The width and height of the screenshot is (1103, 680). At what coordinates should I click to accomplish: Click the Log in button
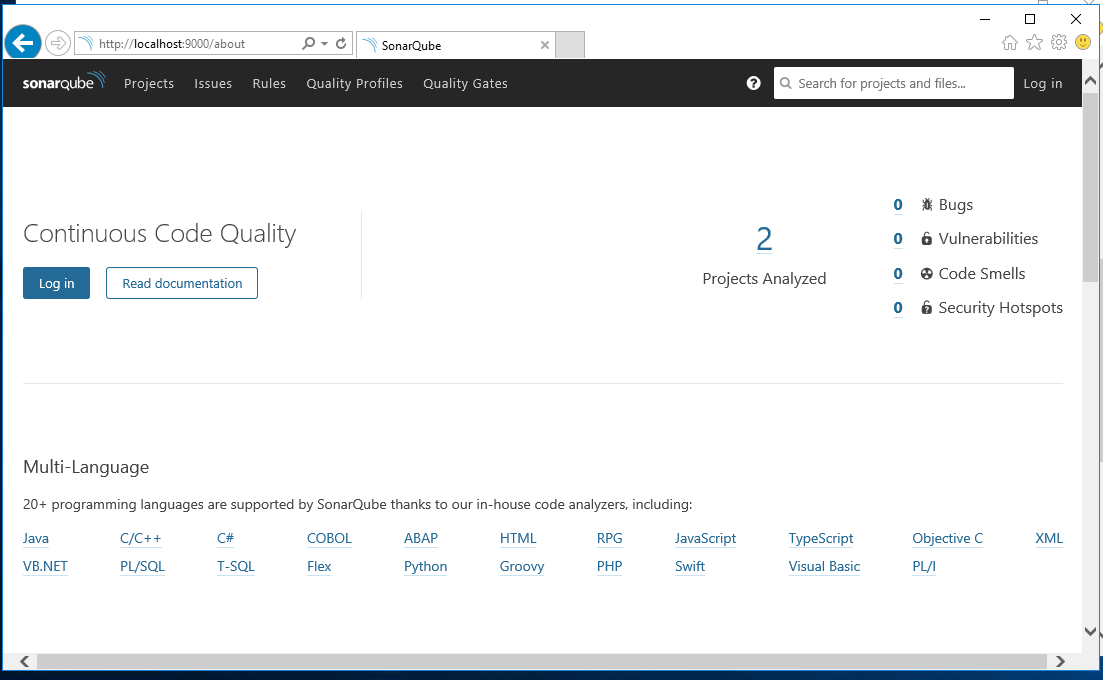pyautogui.click(x=56, y=283)
